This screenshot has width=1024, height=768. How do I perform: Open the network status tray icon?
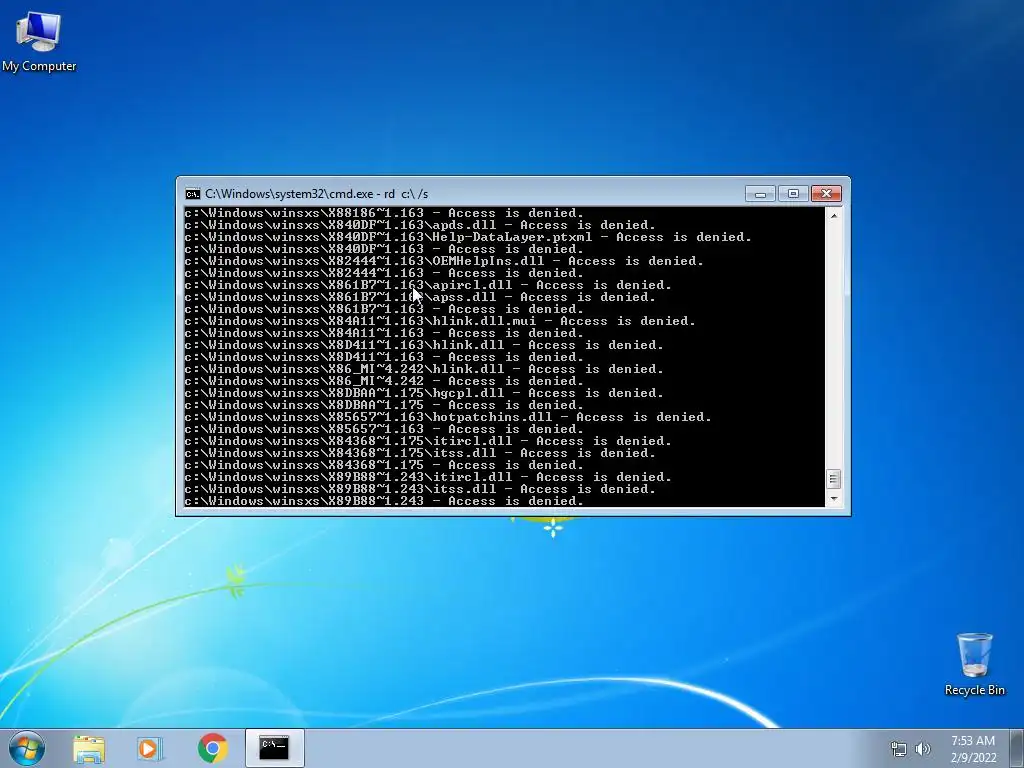tap(899, 749)
